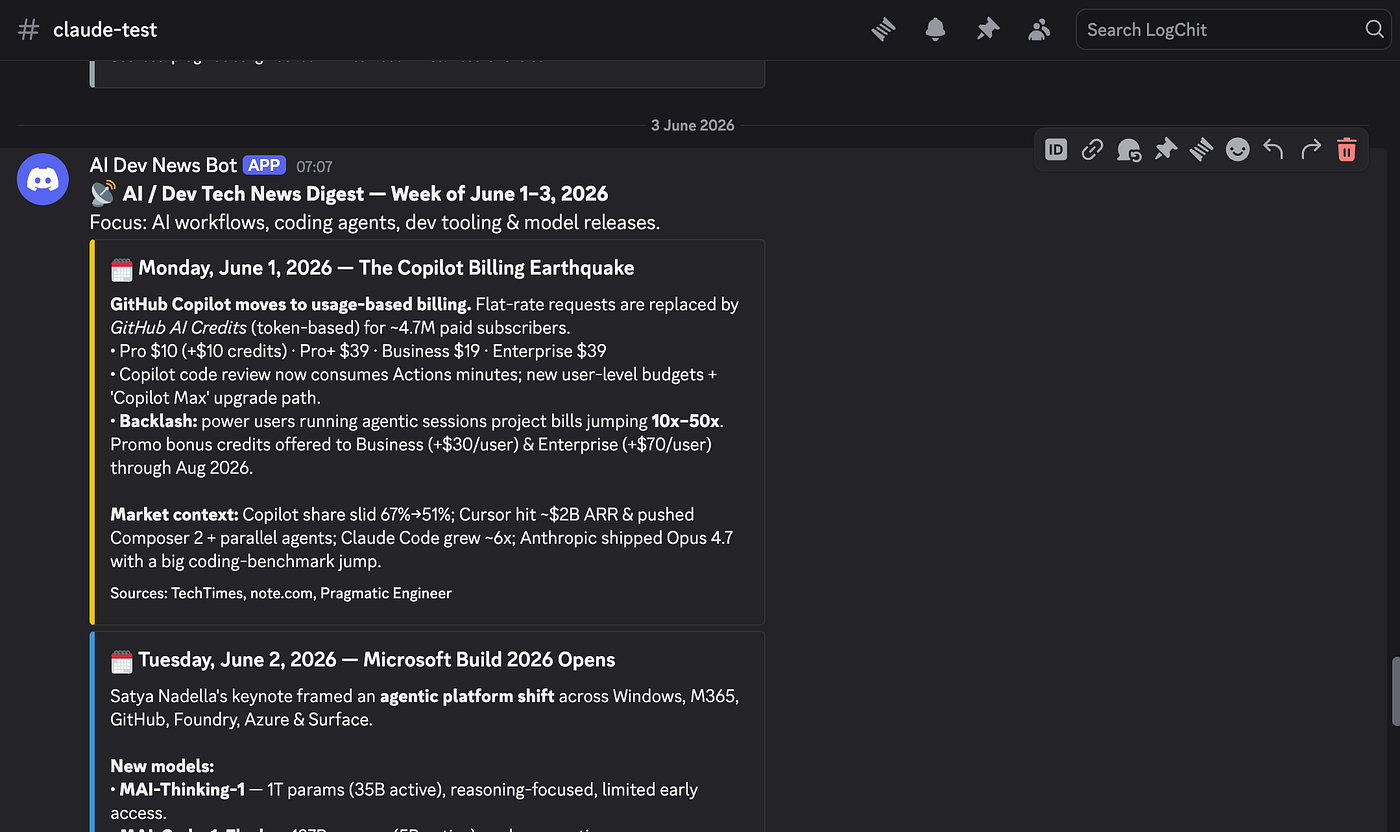Open notification settings bell icon
The height and width of the screenshot is (832, 1400).
point(935,30)
